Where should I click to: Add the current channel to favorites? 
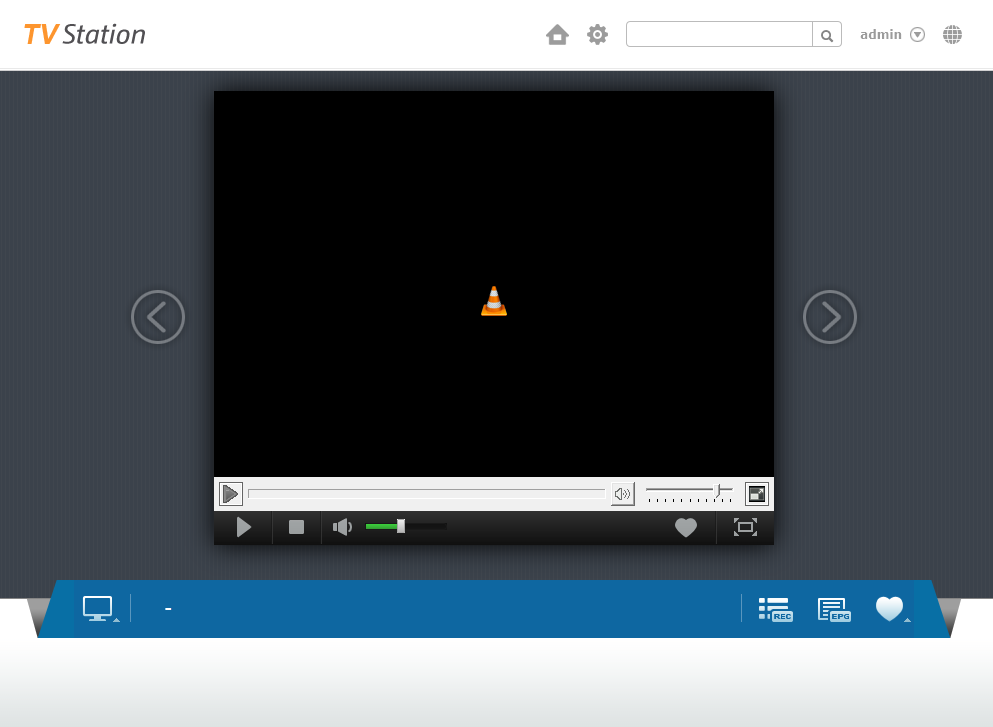686,527
